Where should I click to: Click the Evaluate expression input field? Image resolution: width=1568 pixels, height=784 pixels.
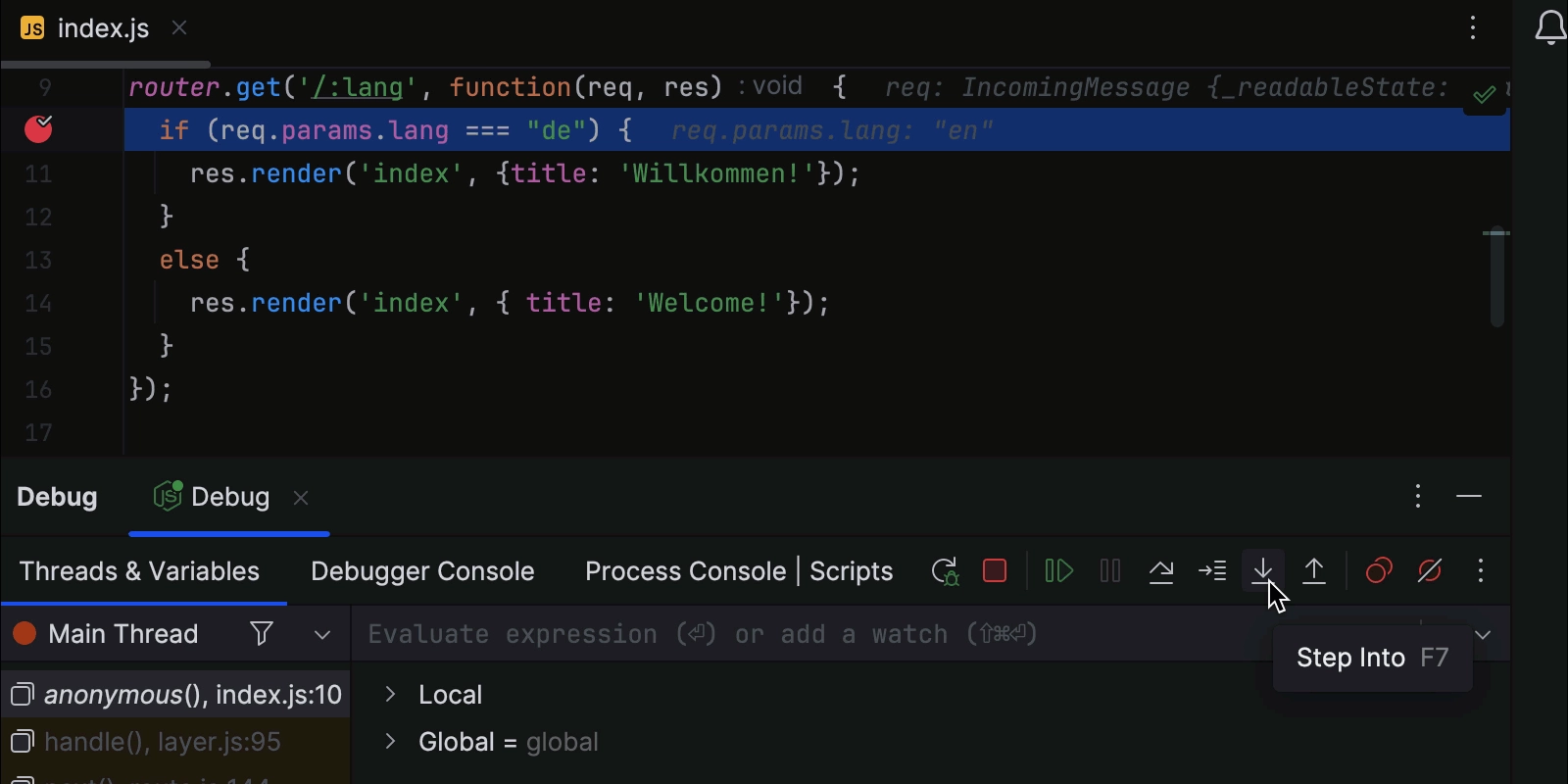pos(813,634)
